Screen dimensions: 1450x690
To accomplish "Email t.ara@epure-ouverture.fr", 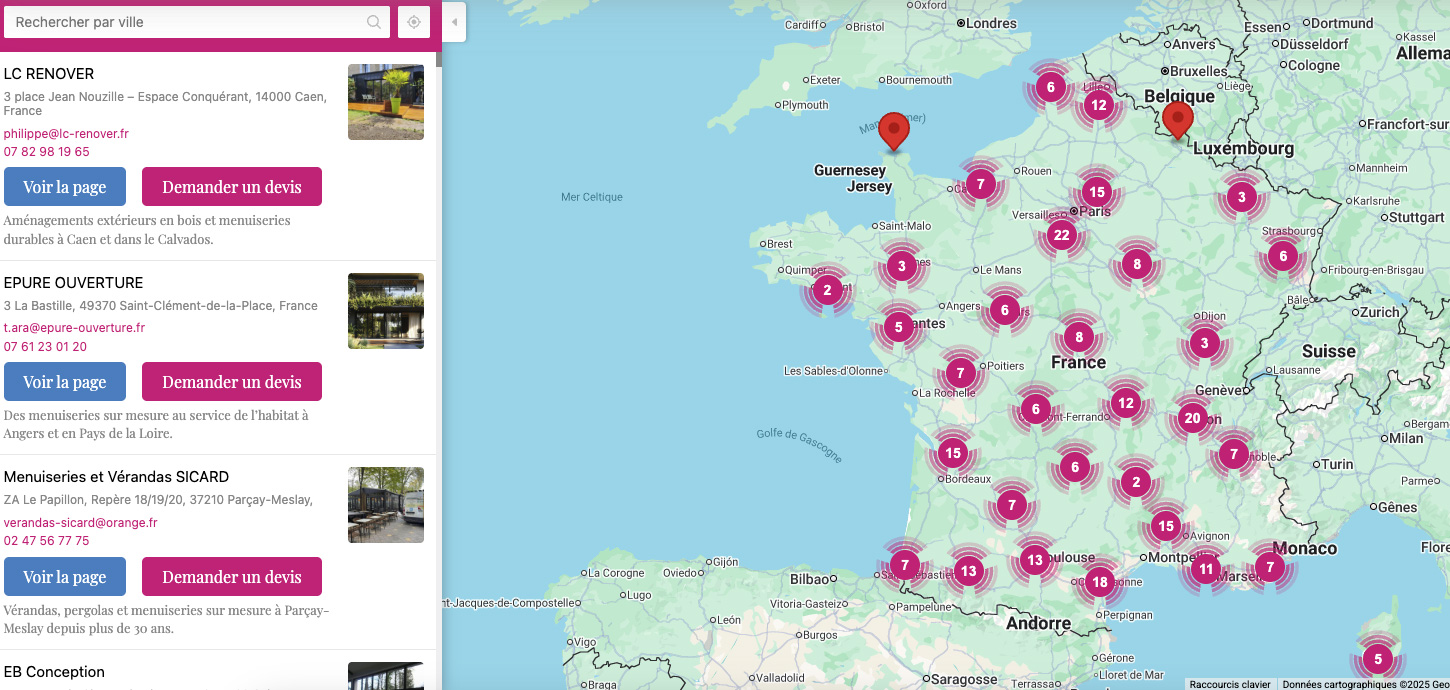I will pyautogui.click(x=75, y=328).
